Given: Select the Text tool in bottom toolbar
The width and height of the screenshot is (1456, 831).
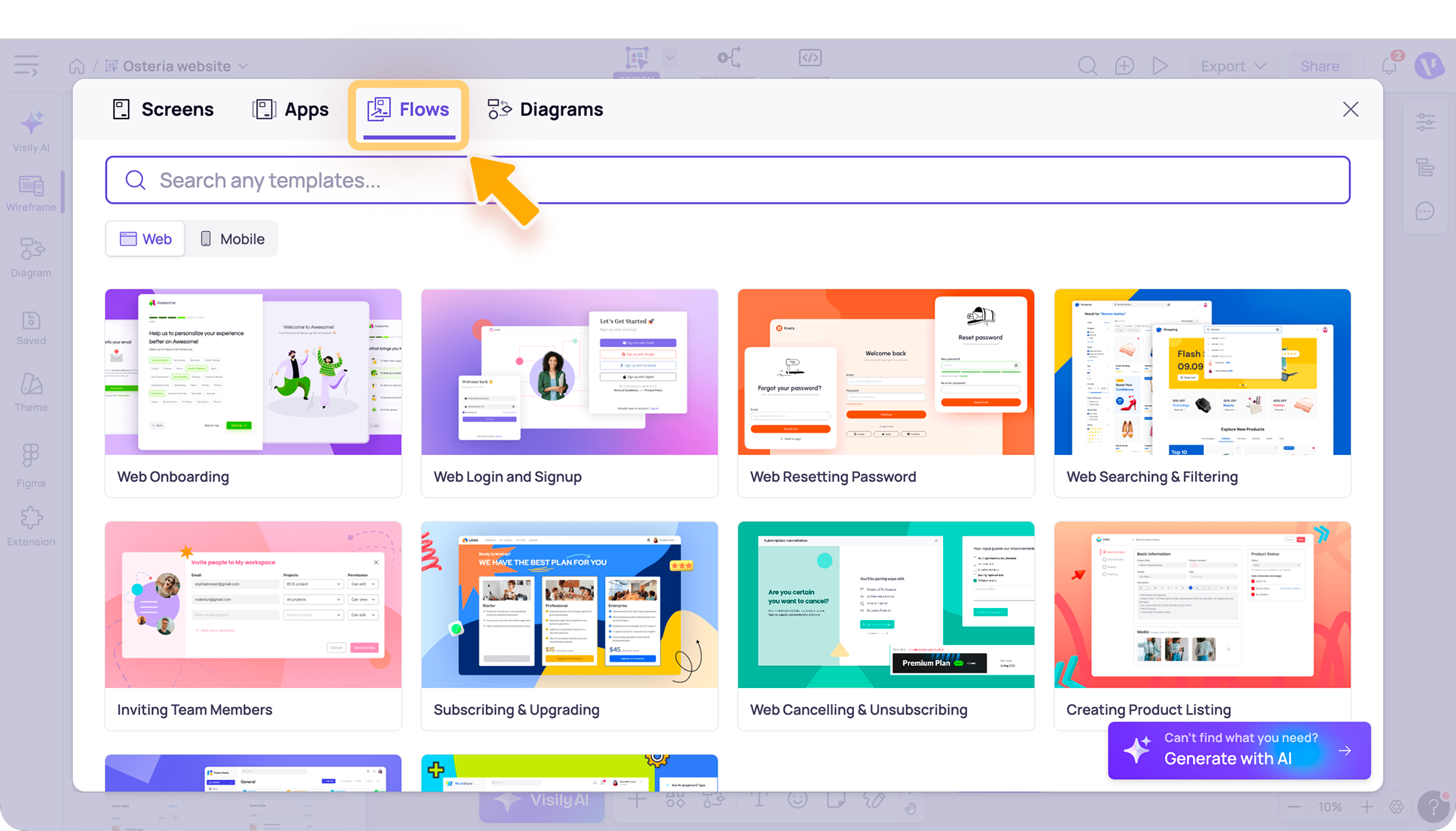Looking at the screenshot, I should 759,800.
